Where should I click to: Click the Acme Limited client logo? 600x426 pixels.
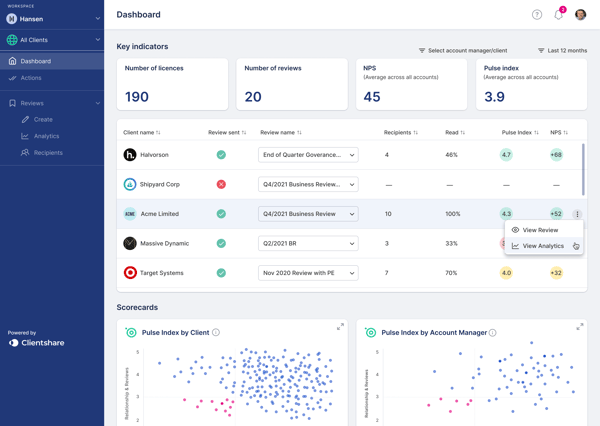coord(130,214)
